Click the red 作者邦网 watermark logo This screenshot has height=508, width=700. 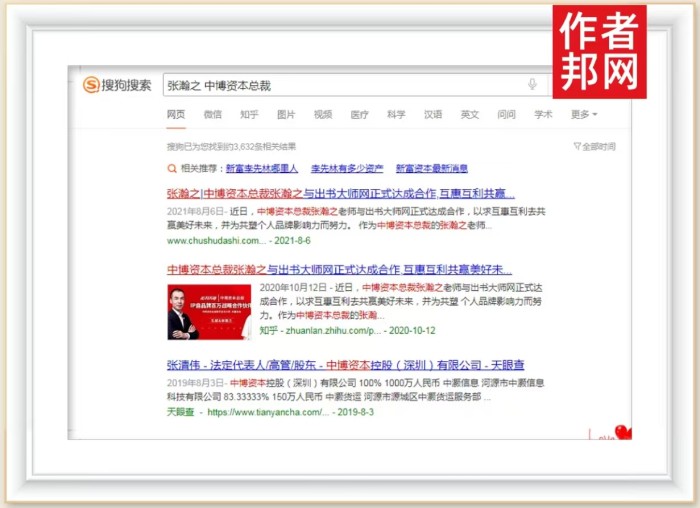point(599,51)
